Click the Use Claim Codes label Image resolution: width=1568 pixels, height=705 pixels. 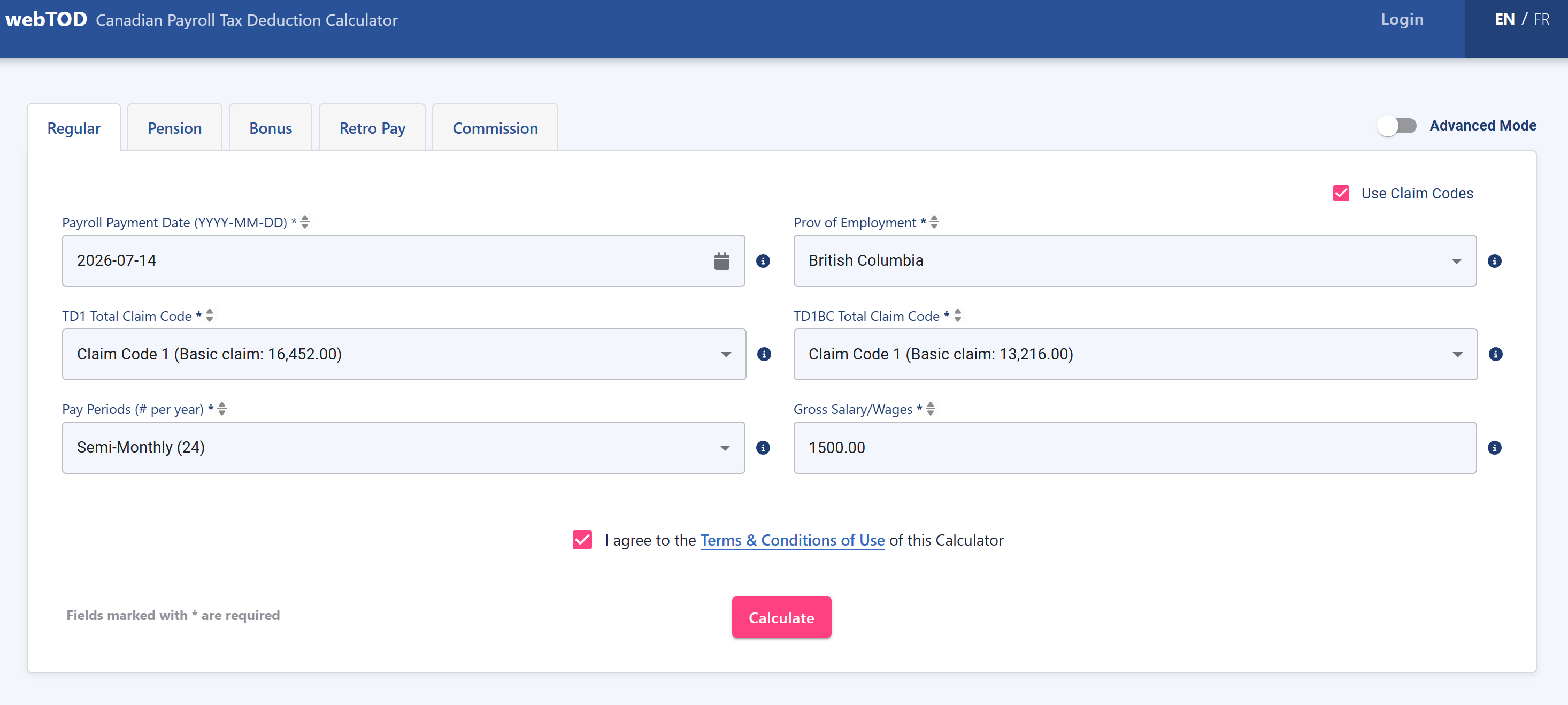click(x=1417, y=194)
